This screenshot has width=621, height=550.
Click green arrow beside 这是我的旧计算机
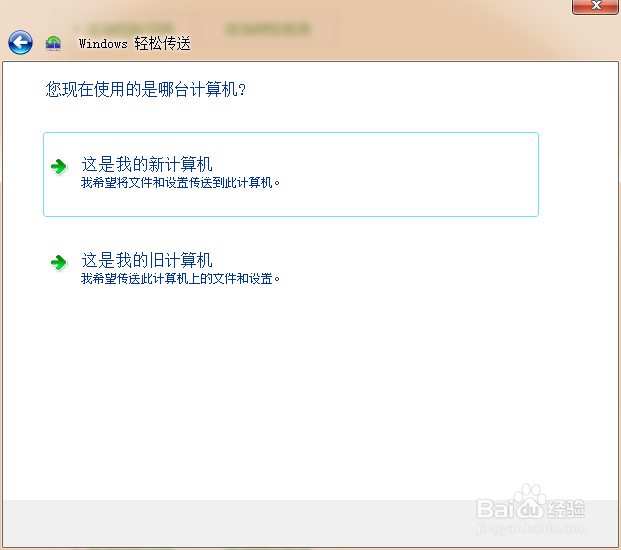59,263
